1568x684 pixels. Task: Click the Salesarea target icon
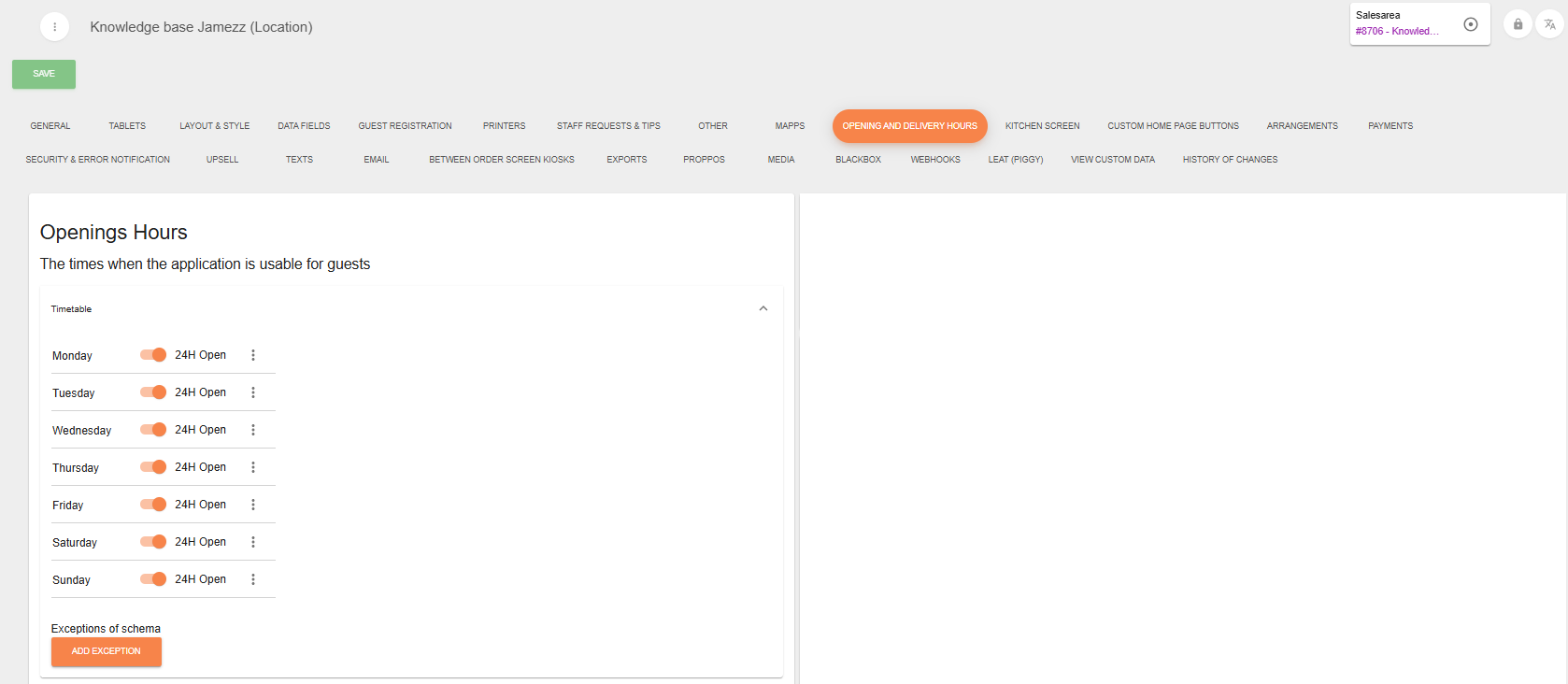1470,24
